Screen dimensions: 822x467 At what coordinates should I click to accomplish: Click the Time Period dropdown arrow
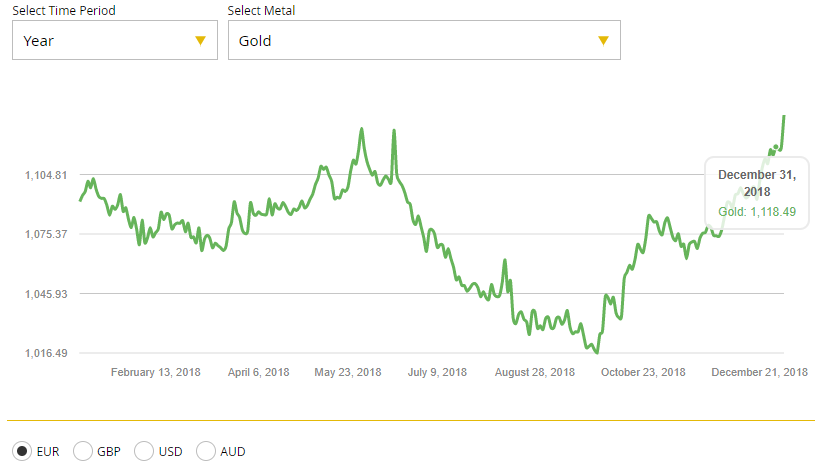click(200, 41)
